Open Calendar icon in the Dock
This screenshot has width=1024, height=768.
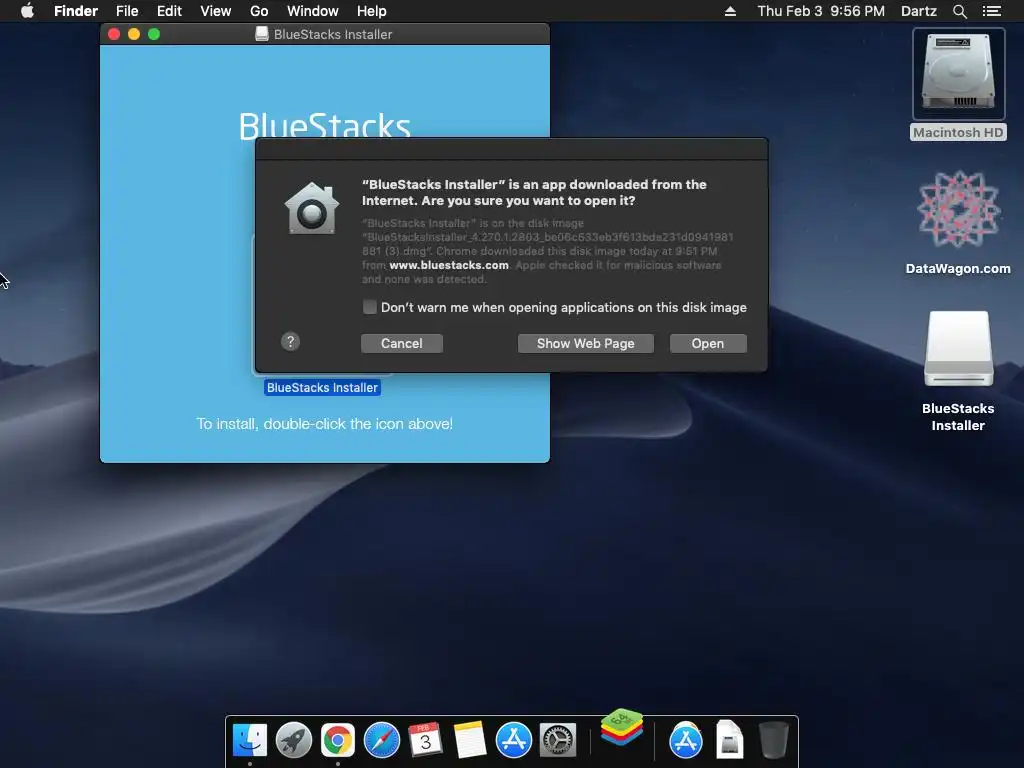pos(425,740)
